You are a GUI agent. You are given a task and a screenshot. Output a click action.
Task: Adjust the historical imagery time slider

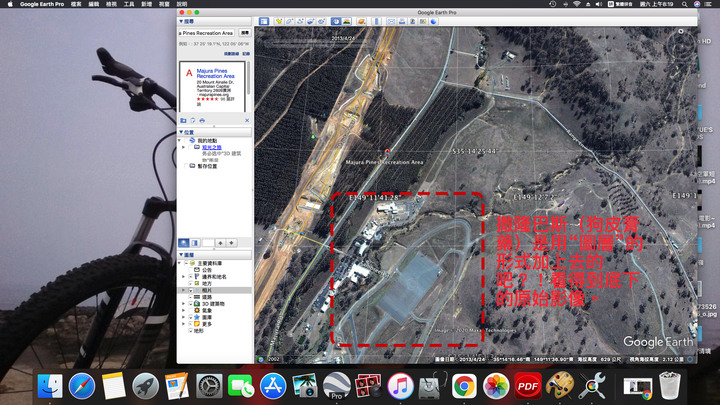(319, 43)
